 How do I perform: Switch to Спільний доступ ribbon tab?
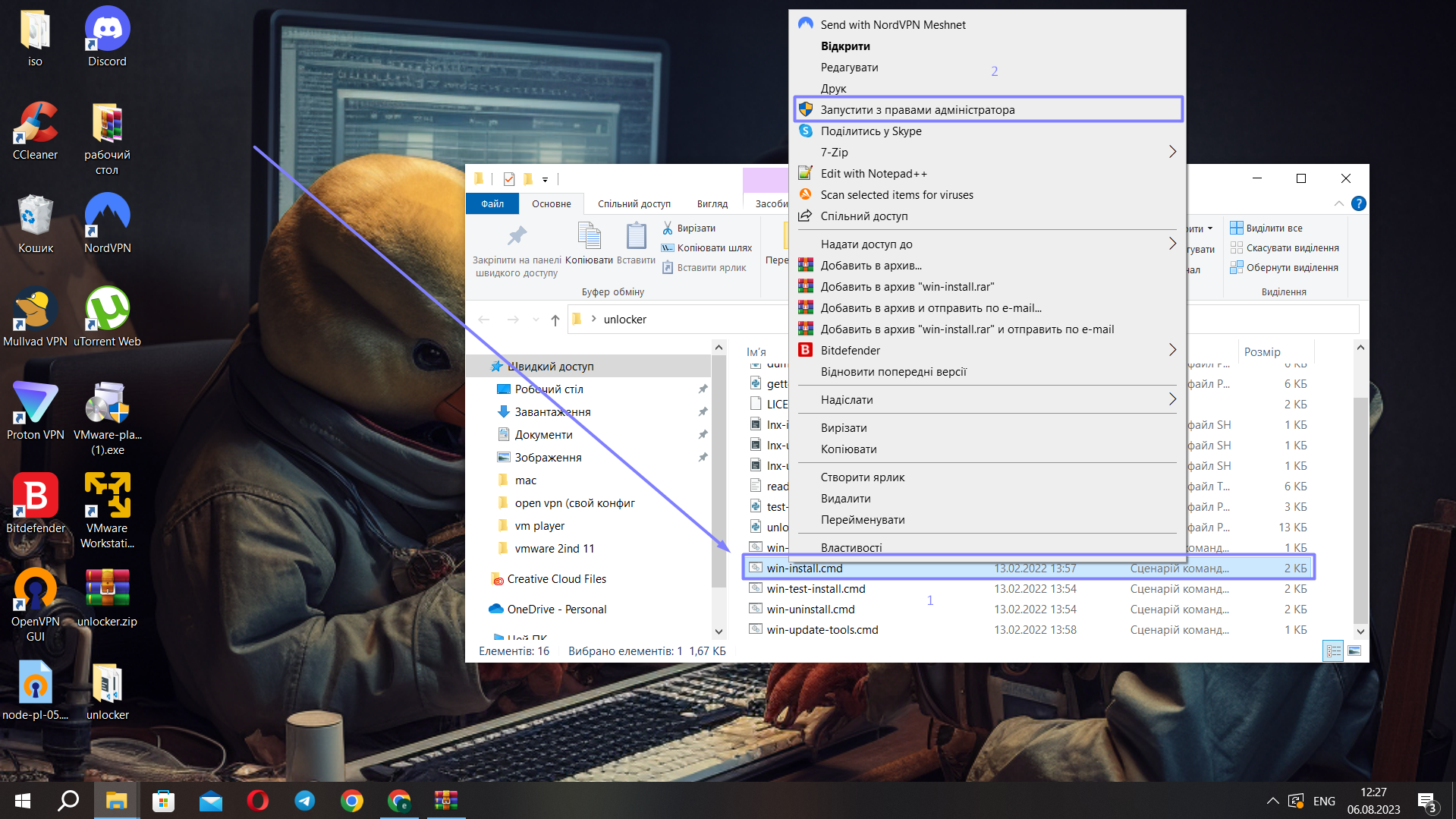[634, 203]
